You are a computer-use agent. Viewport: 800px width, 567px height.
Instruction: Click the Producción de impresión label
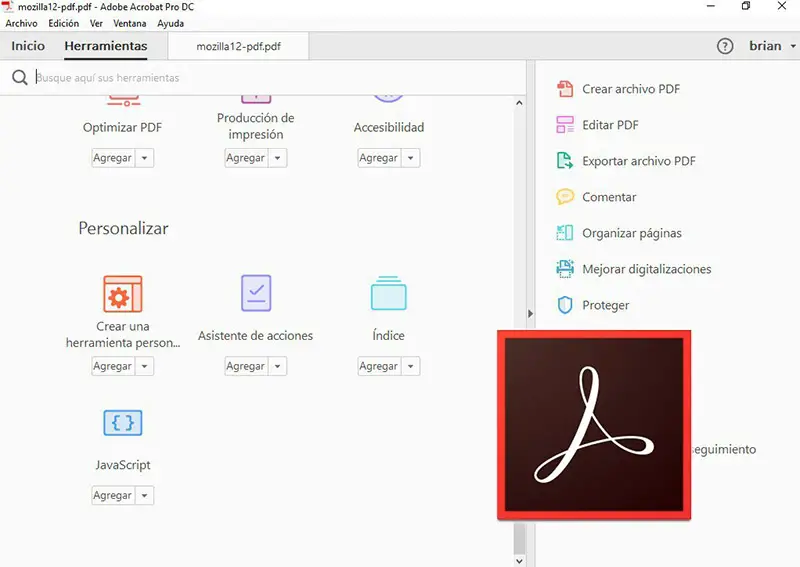click(256, 126)
